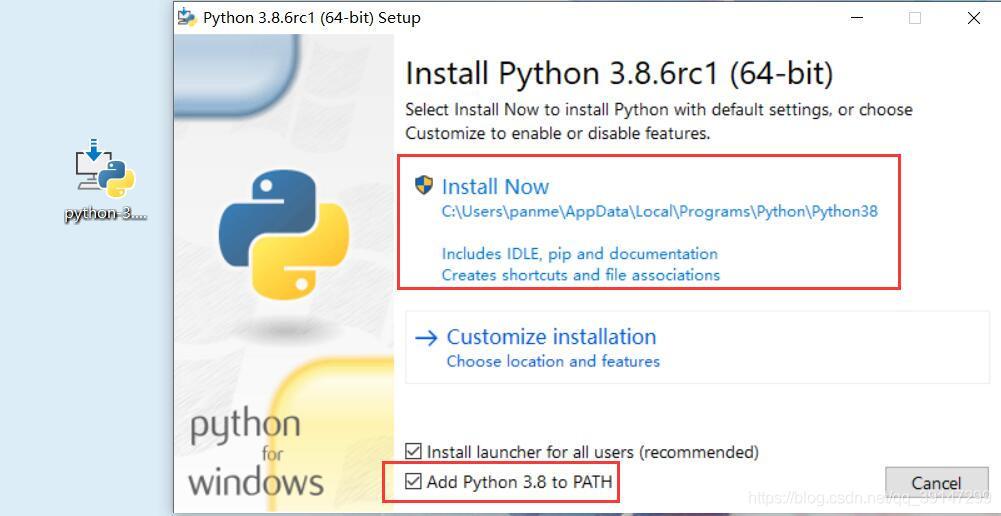
Task: Start installation with Install Now
Action: pyautogui.click(x=495, y=186)
